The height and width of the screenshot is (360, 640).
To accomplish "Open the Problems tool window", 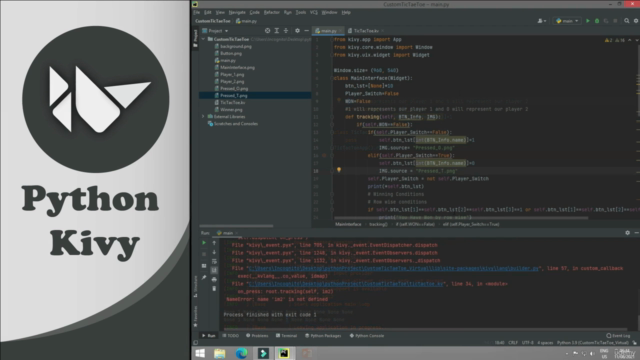I will (x=257, y=336).
